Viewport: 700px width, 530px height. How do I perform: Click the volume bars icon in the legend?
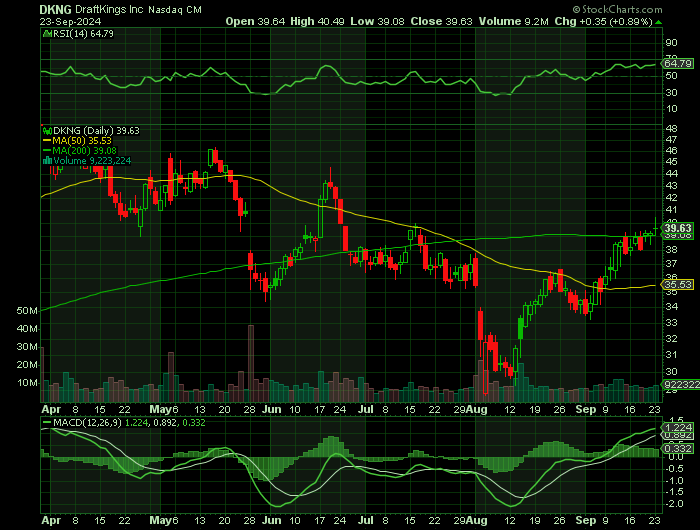(47, 161)
